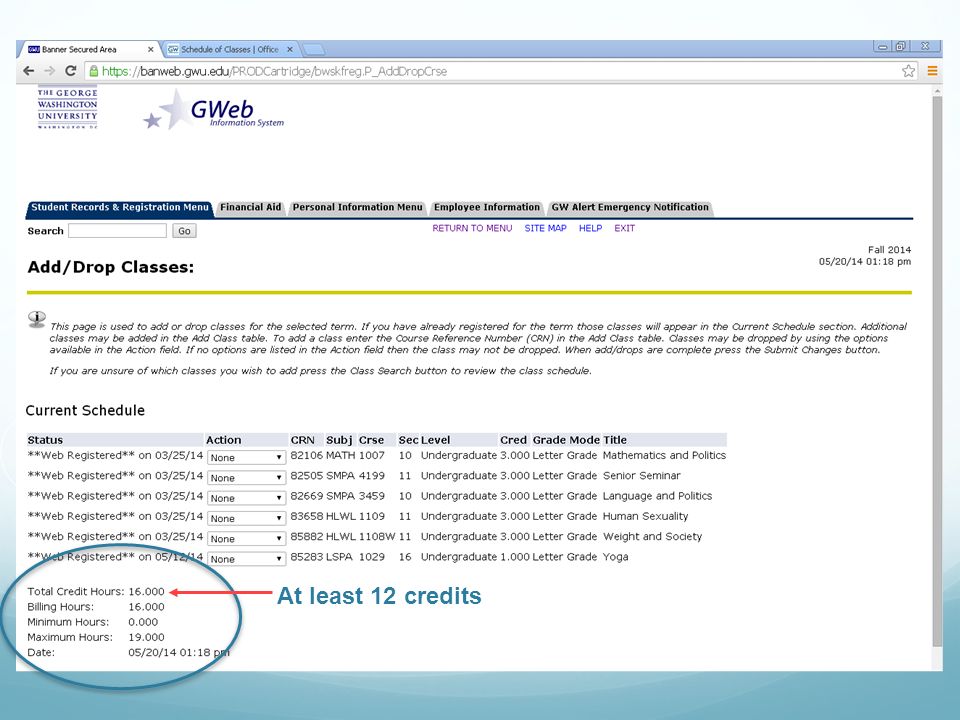This screenshot has width=960, height=720.
Task: Close the Schedule of Classes tab
Action: [x=290, y=50]
